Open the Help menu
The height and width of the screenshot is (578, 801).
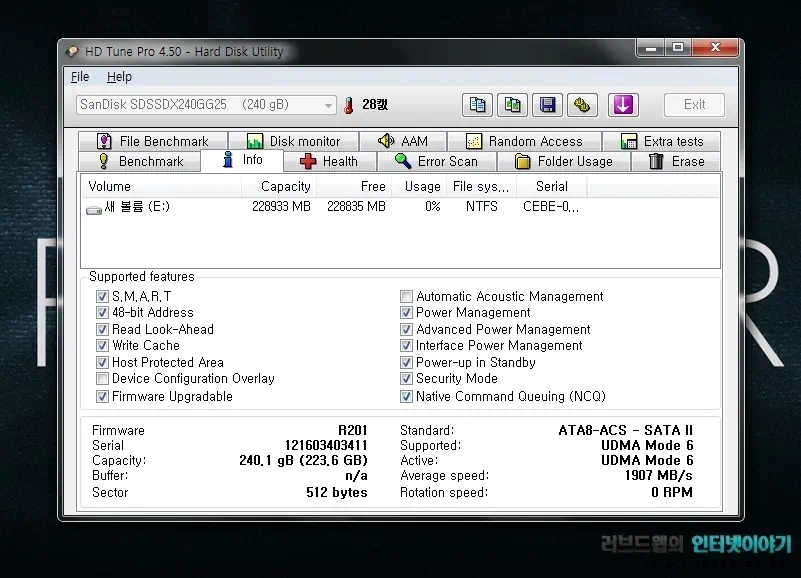tap(119, 76)
